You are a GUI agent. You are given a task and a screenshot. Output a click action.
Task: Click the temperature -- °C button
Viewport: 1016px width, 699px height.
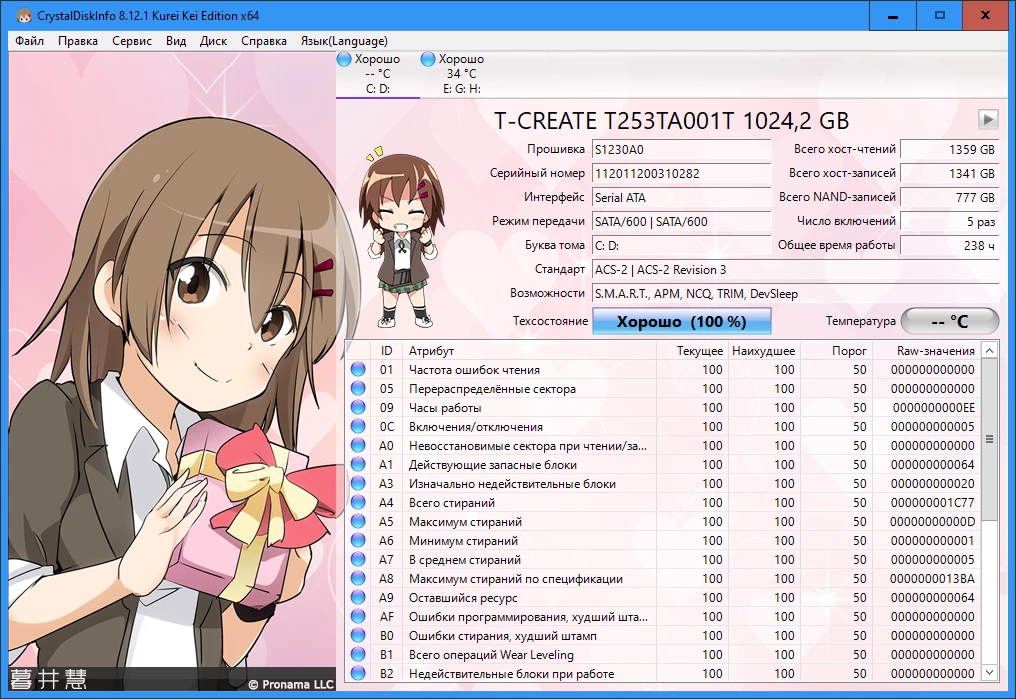(x=950, y=321)
